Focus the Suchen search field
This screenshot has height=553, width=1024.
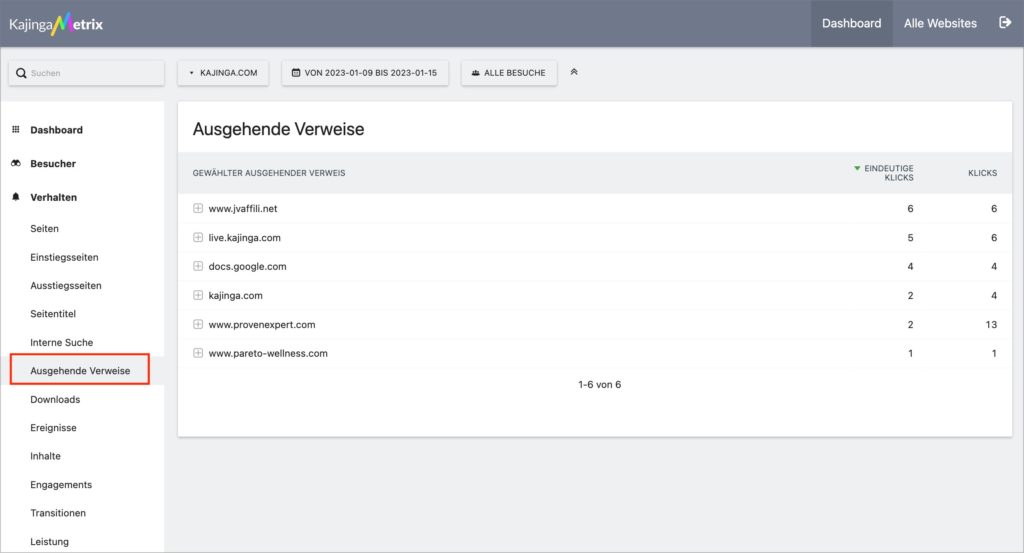[86, 73]
